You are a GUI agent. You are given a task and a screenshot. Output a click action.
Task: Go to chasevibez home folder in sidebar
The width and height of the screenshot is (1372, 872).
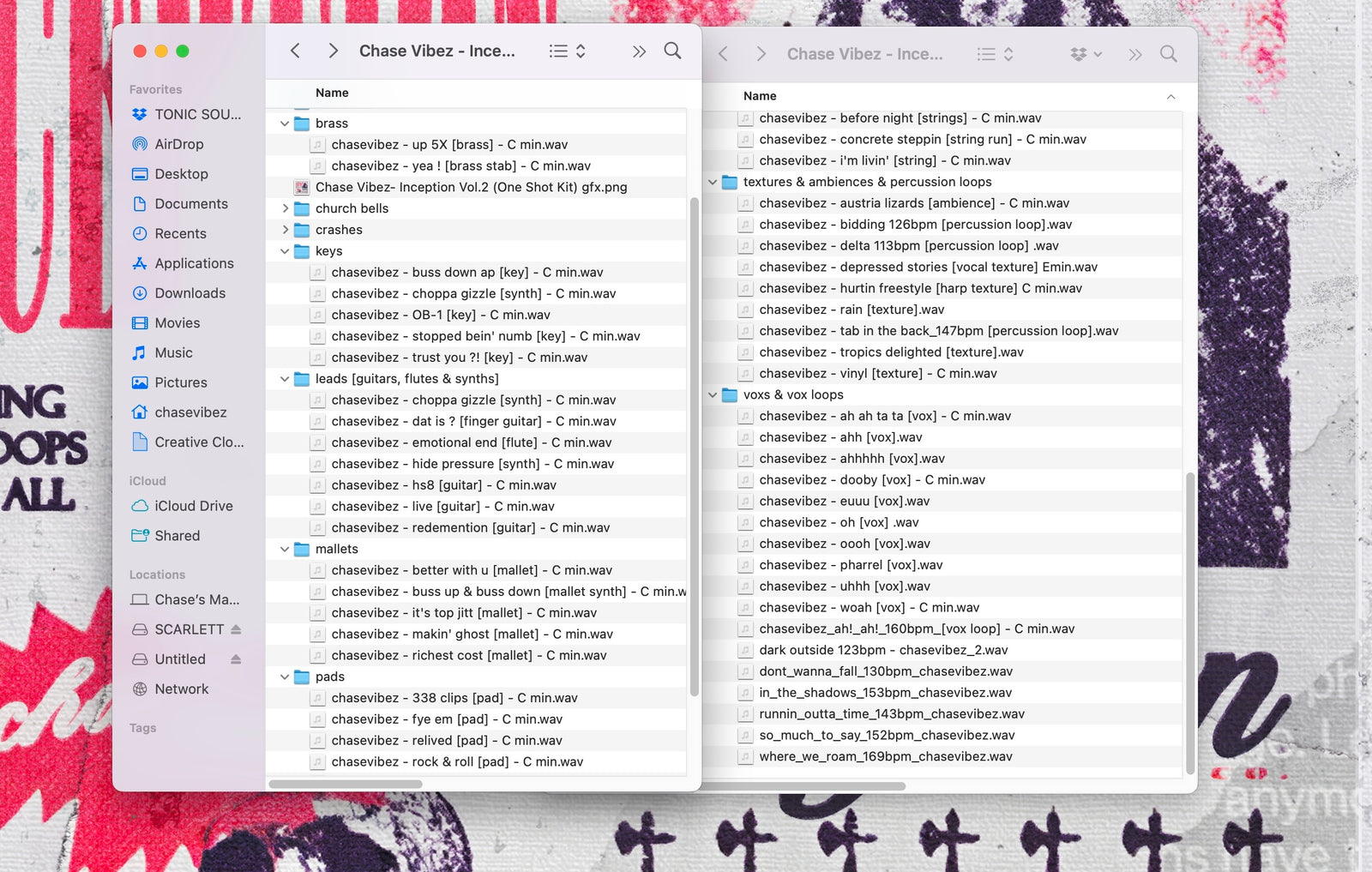(179, 412)
